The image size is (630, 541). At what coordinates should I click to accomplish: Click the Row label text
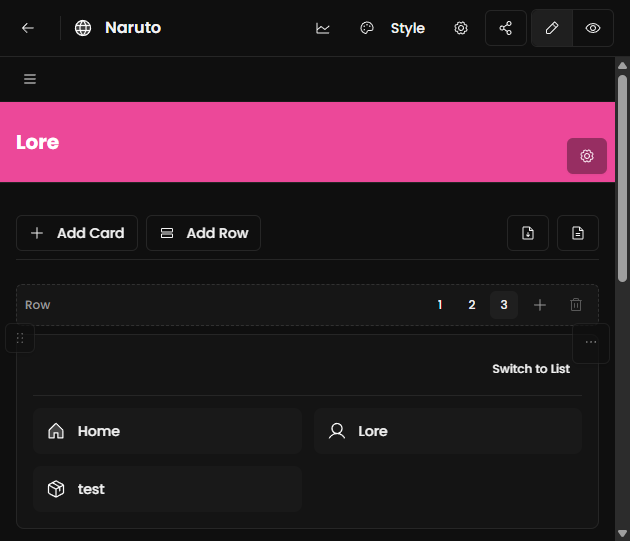coord(38,305)
